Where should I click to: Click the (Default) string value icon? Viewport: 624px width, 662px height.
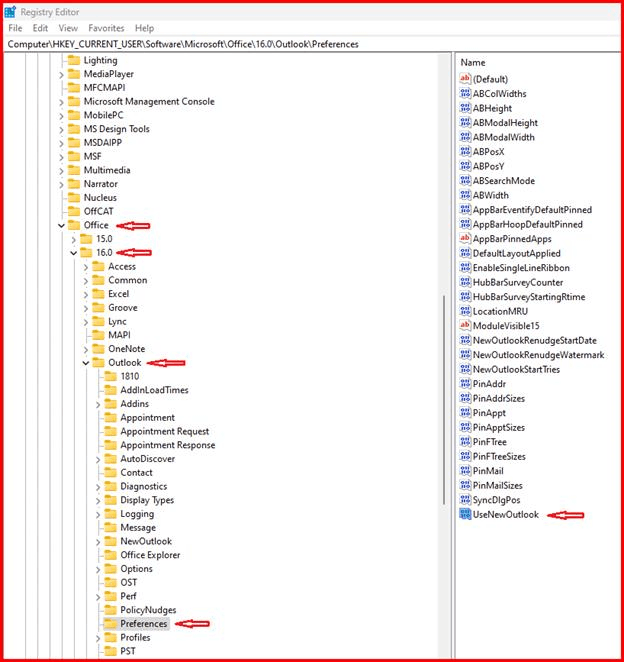pos(465,79)
